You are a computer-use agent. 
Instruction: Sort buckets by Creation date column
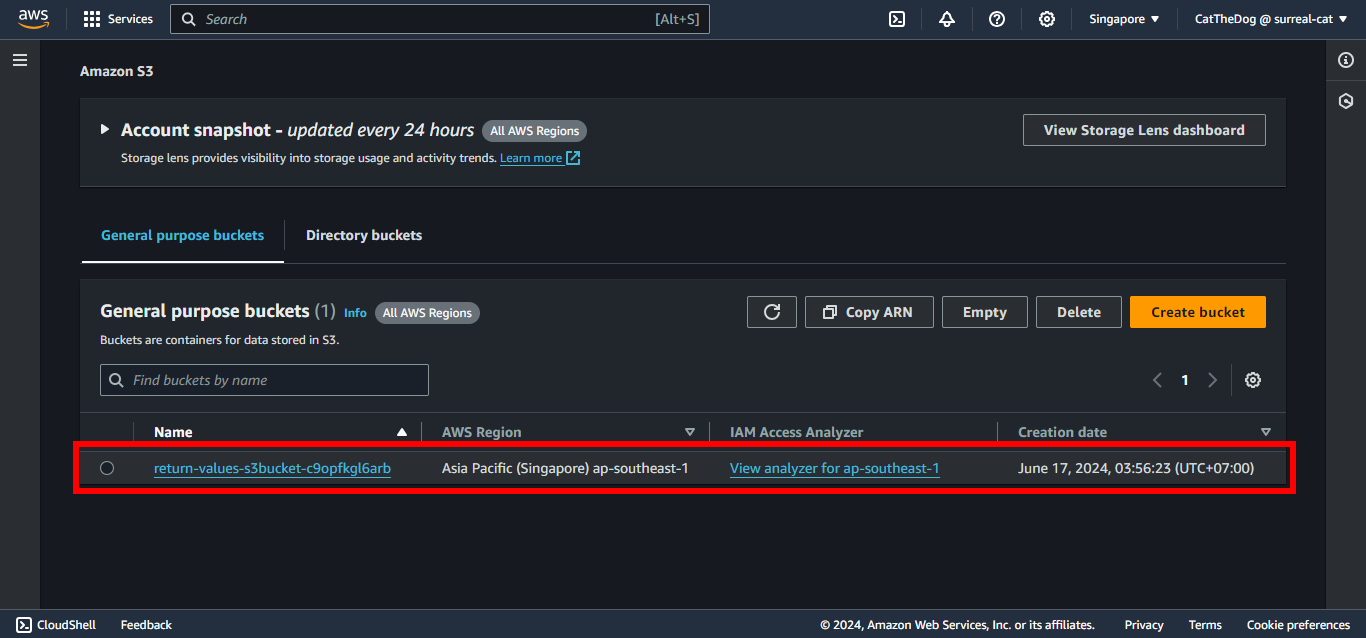pos(1062,432)
